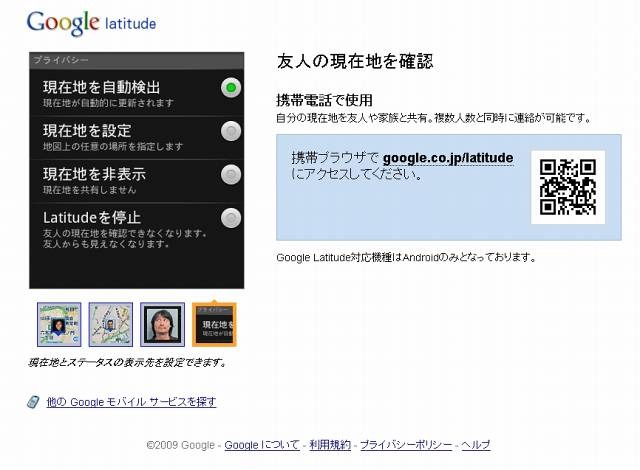Open the second thumbnail showing friends on map
Image resolution: width=640 pixels, height=470 pixels.
click(x=110, y=324)
